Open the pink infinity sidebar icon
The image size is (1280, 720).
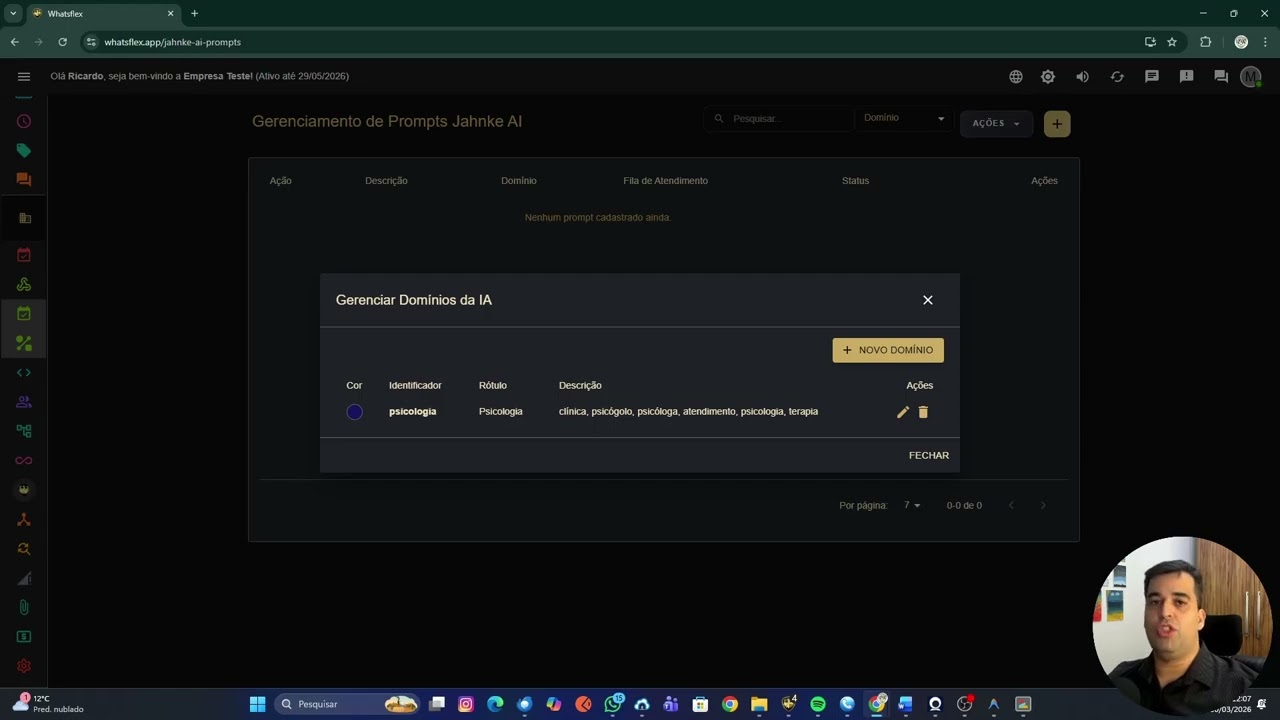pyautogui.click(x=24, y=460)
